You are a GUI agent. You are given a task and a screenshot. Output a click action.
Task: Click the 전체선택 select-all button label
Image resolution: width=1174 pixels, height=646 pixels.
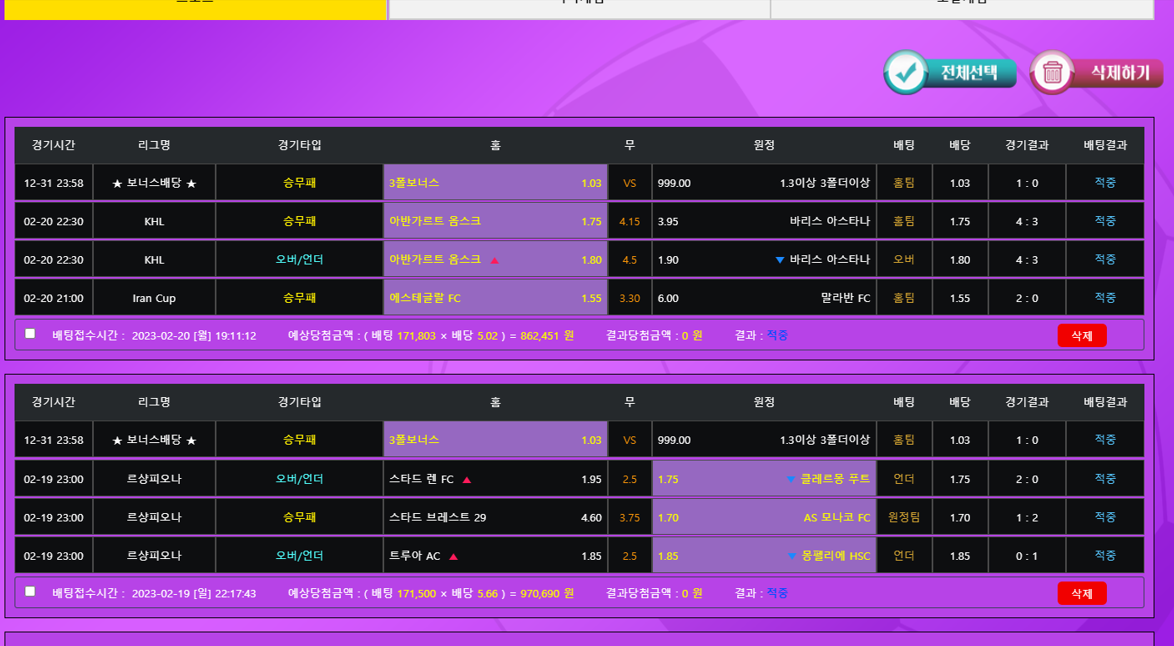[968, 73]
